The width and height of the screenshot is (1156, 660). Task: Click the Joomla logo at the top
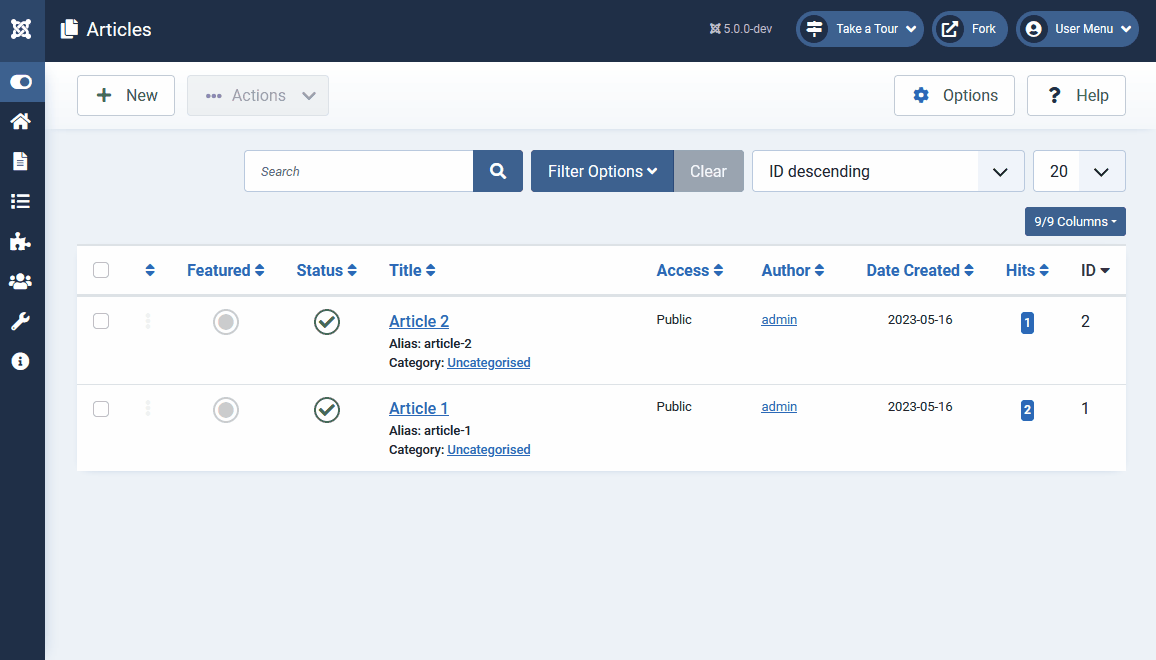coord(22,29)
